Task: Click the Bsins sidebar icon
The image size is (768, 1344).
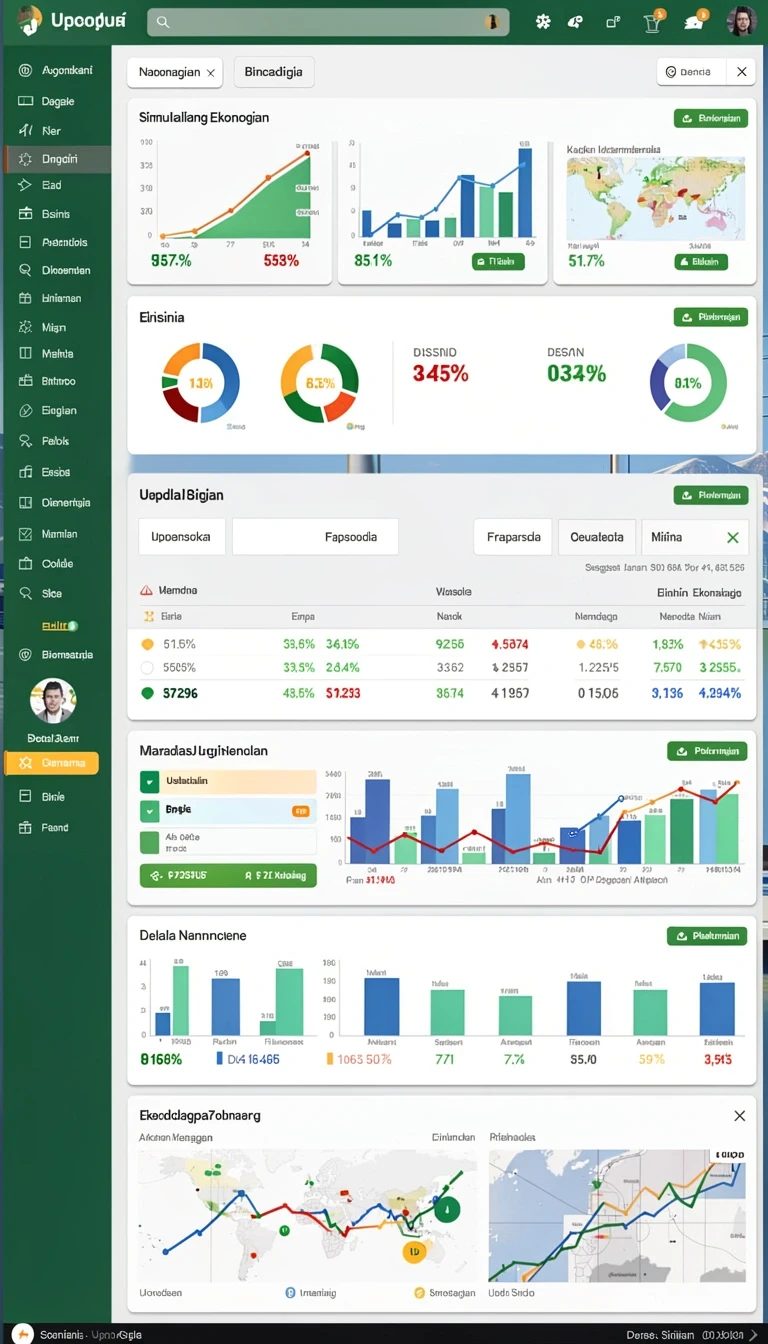Action: (25, 213)
